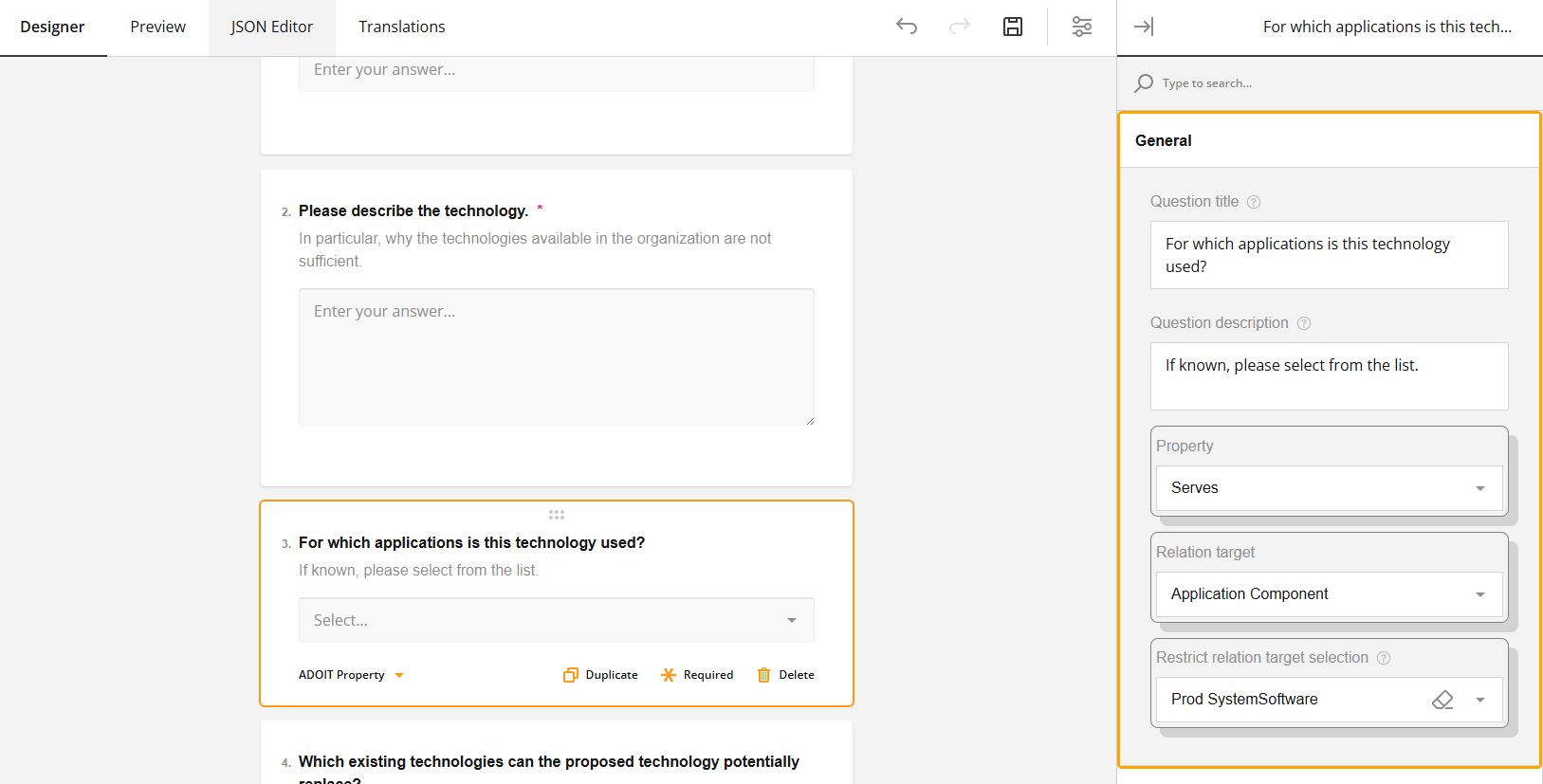Click the Question title help icon
This screenshot has height=784, width=1543.
click(x=1254, y=202)
